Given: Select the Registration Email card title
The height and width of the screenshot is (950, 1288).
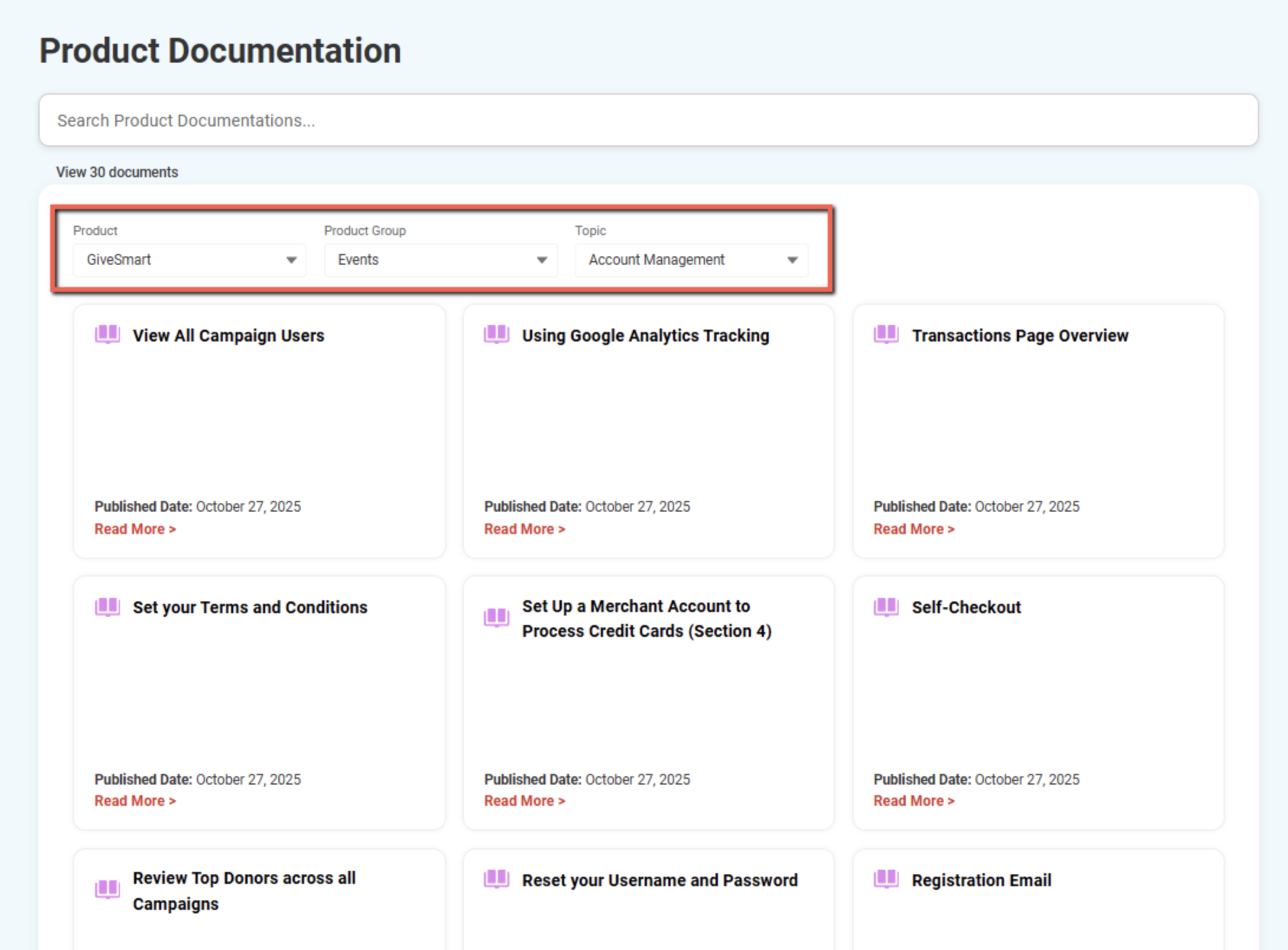Looking at the screenshot, I should (x=981, y=880).
